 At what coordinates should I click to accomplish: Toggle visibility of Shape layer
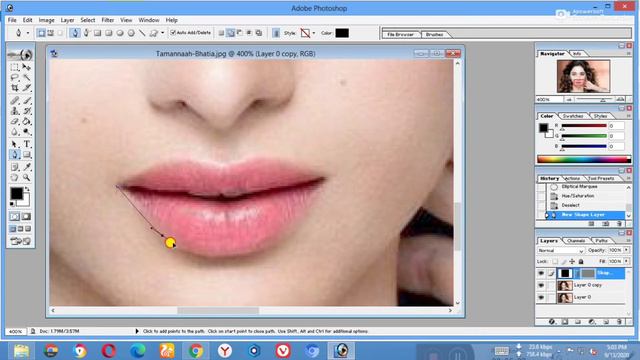point(541,273)
